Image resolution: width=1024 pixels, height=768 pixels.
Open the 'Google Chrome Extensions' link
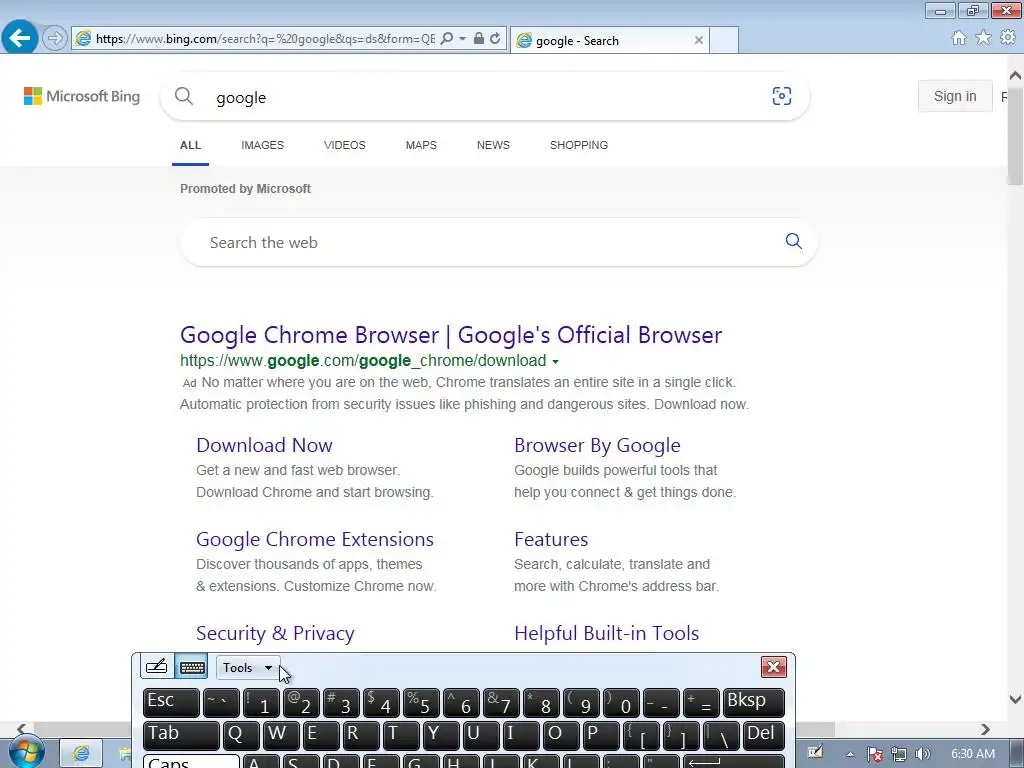(315, 539)
